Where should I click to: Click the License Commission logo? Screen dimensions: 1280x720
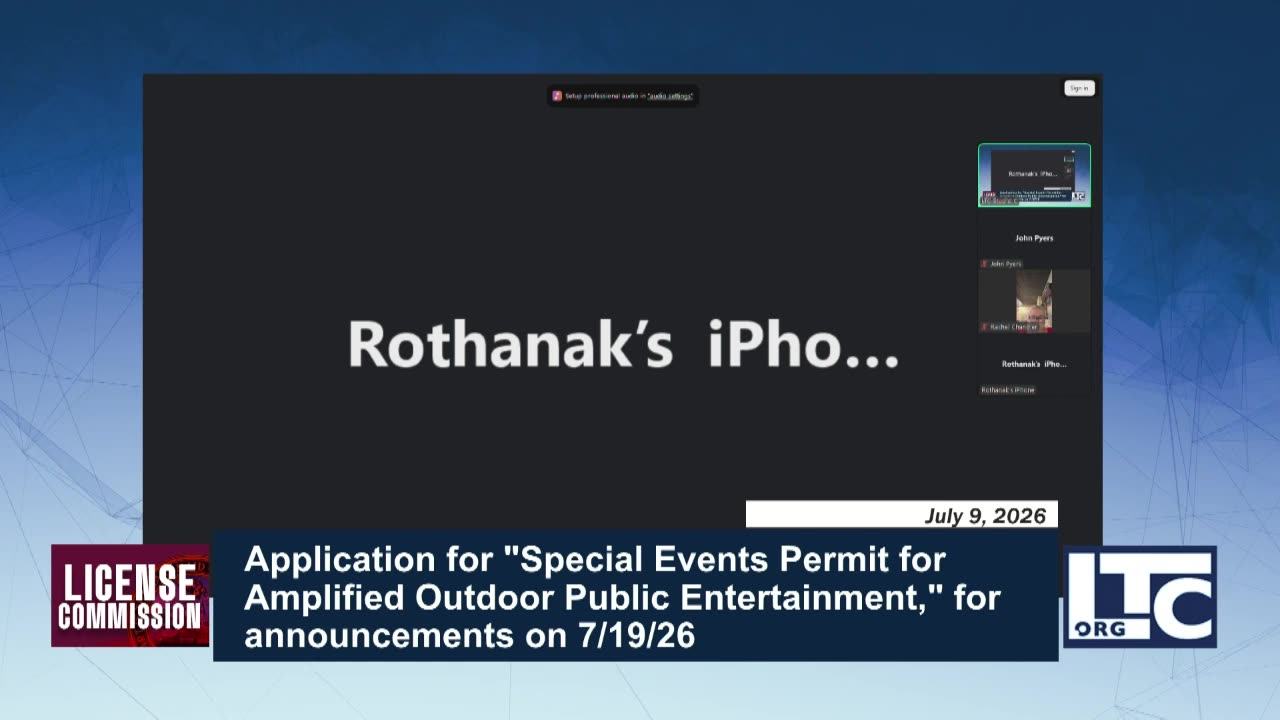coord(130,595)
